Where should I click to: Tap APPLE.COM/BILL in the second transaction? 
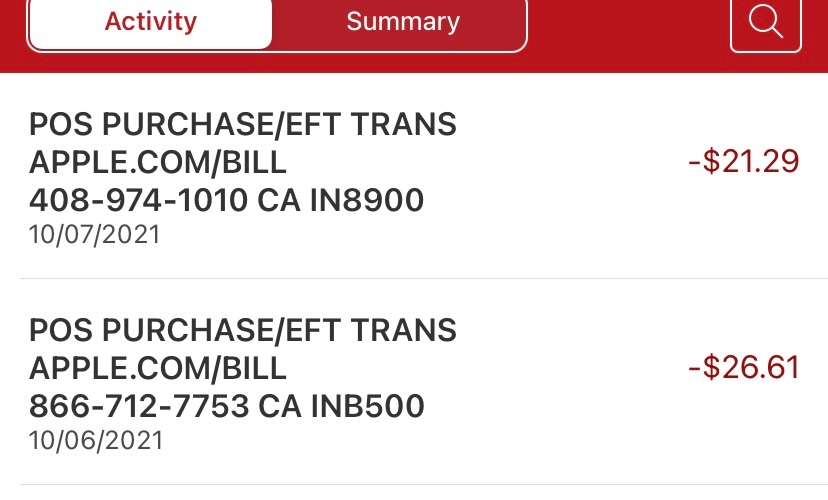pyautogui.click(x=158, y=368)
